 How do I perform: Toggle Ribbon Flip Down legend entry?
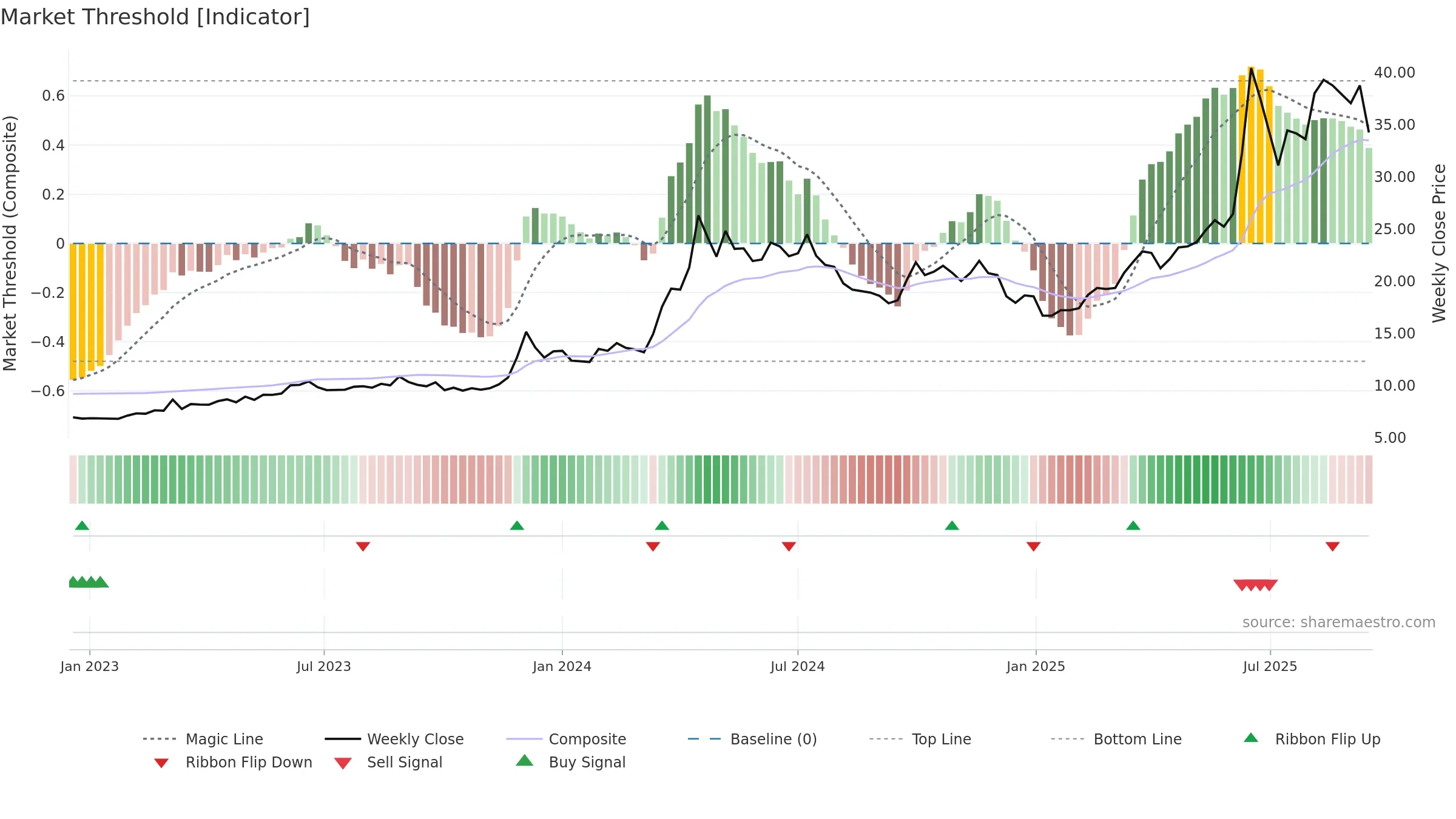[234, 762]
